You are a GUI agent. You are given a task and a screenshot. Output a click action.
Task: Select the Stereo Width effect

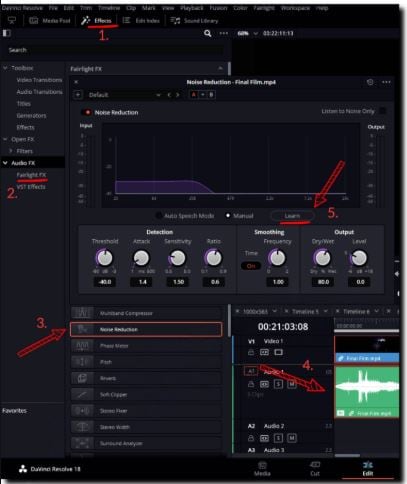tap(146, 427)
